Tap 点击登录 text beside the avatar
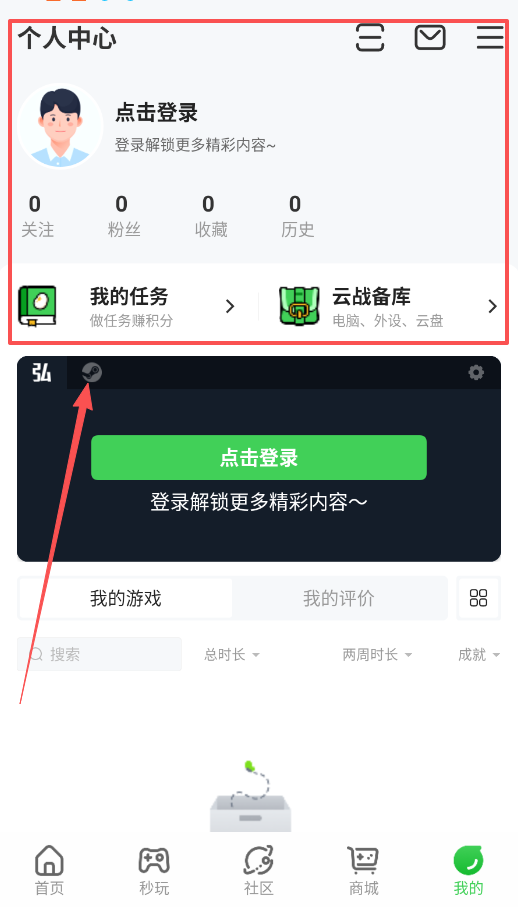 tap(157, 113)
